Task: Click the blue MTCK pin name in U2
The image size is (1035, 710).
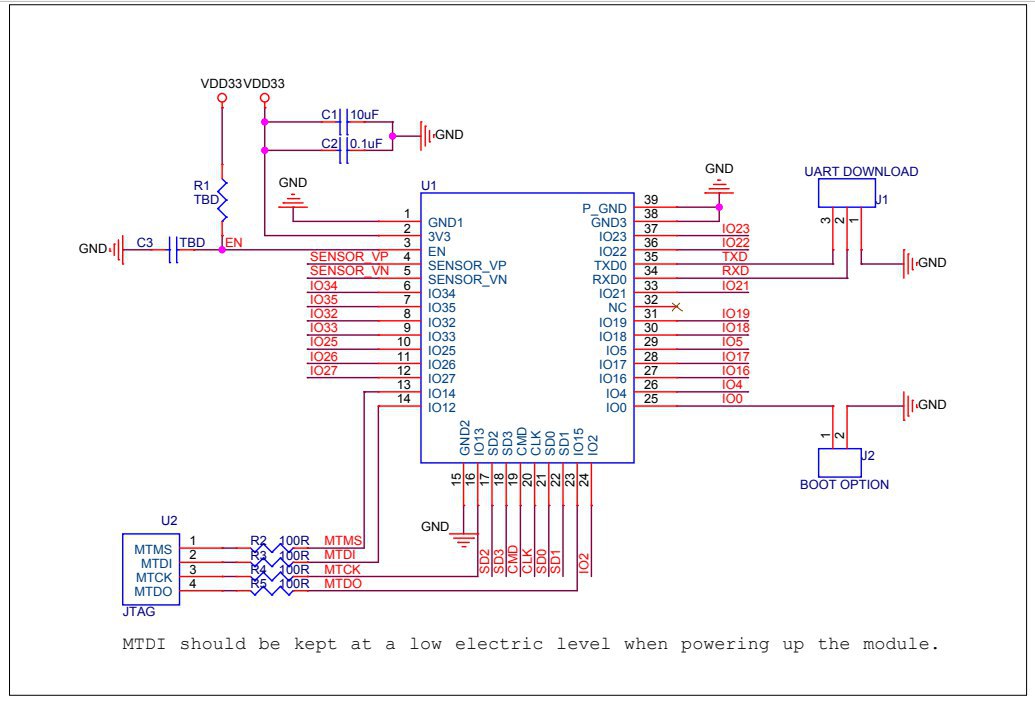Action: coord(154,577)
